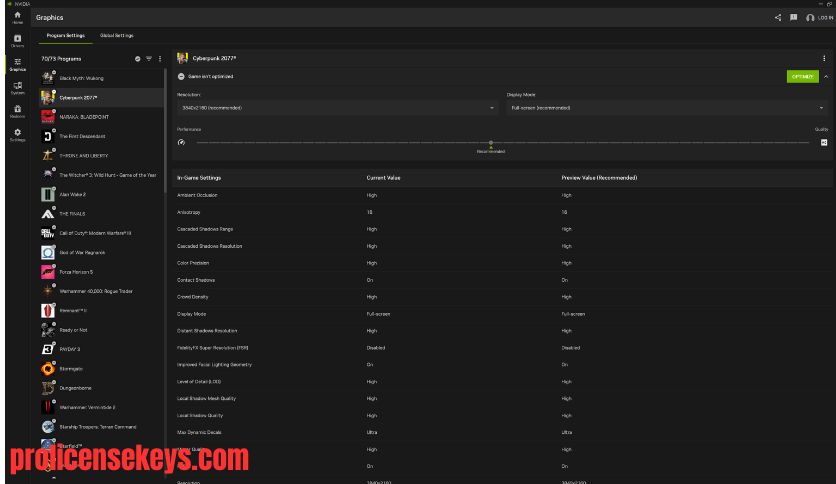Click Max Dynamic Decals setting row
This screenshot has width=836, height=484.
coord(502,432)
